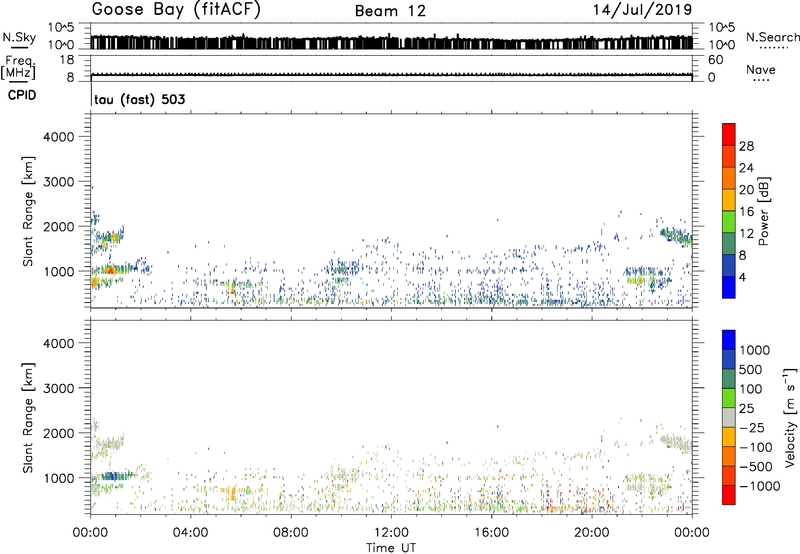Click the '-1000' tick on Velocity scale

[760, 486]
